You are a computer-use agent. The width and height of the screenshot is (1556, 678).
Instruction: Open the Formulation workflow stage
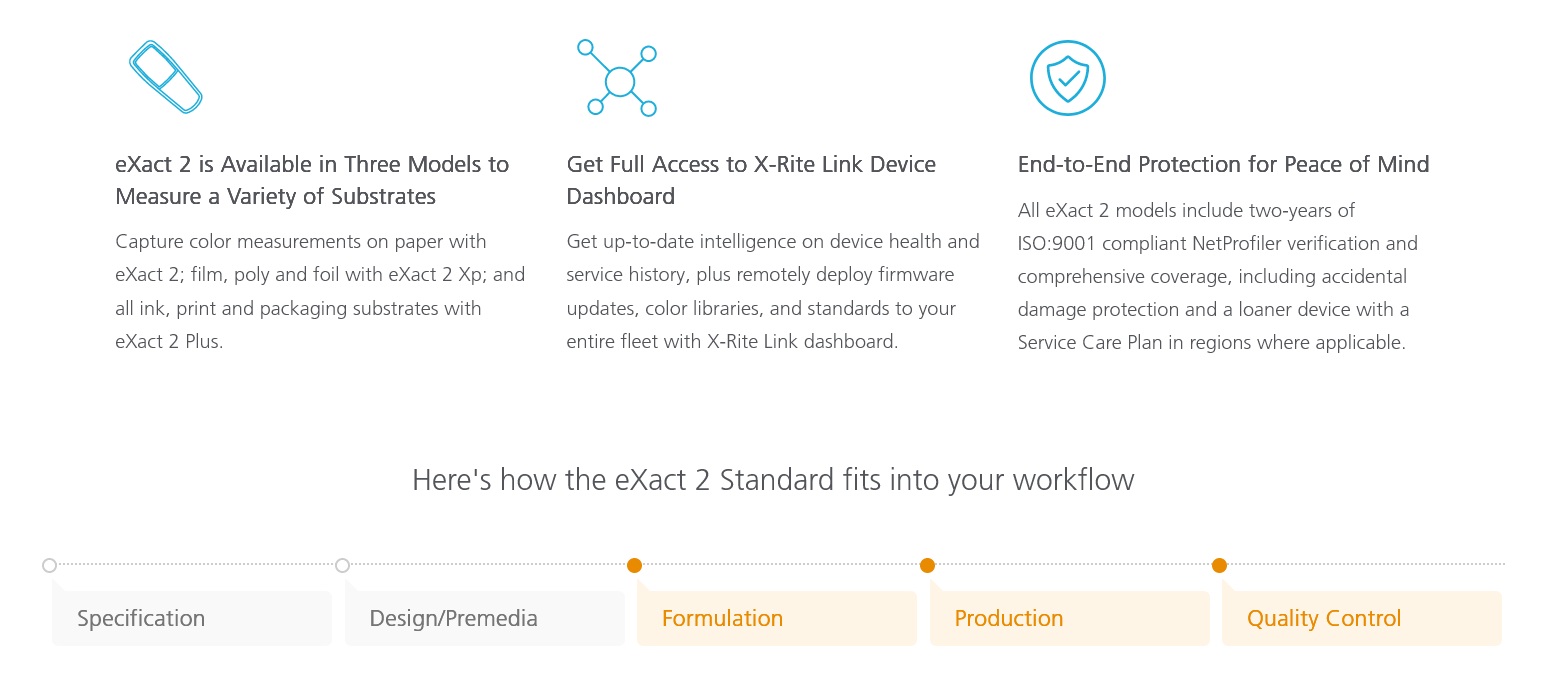pyautogui.click(x=777, y=618)
